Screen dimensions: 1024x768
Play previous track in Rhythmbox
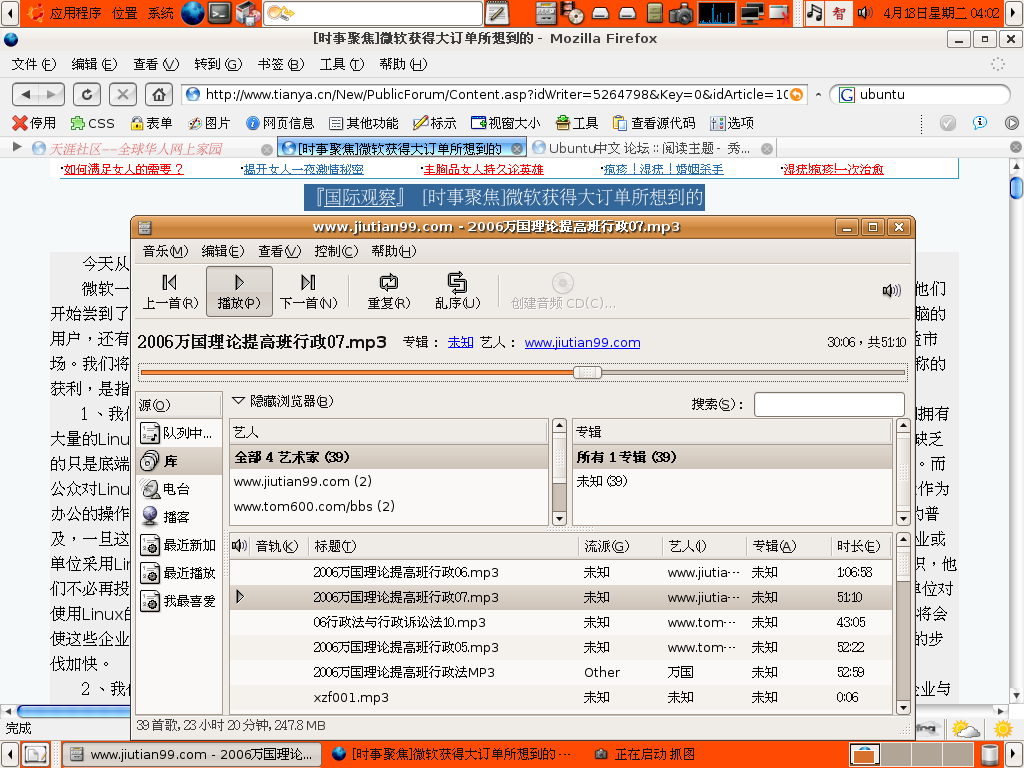click(x=170, y=291)
